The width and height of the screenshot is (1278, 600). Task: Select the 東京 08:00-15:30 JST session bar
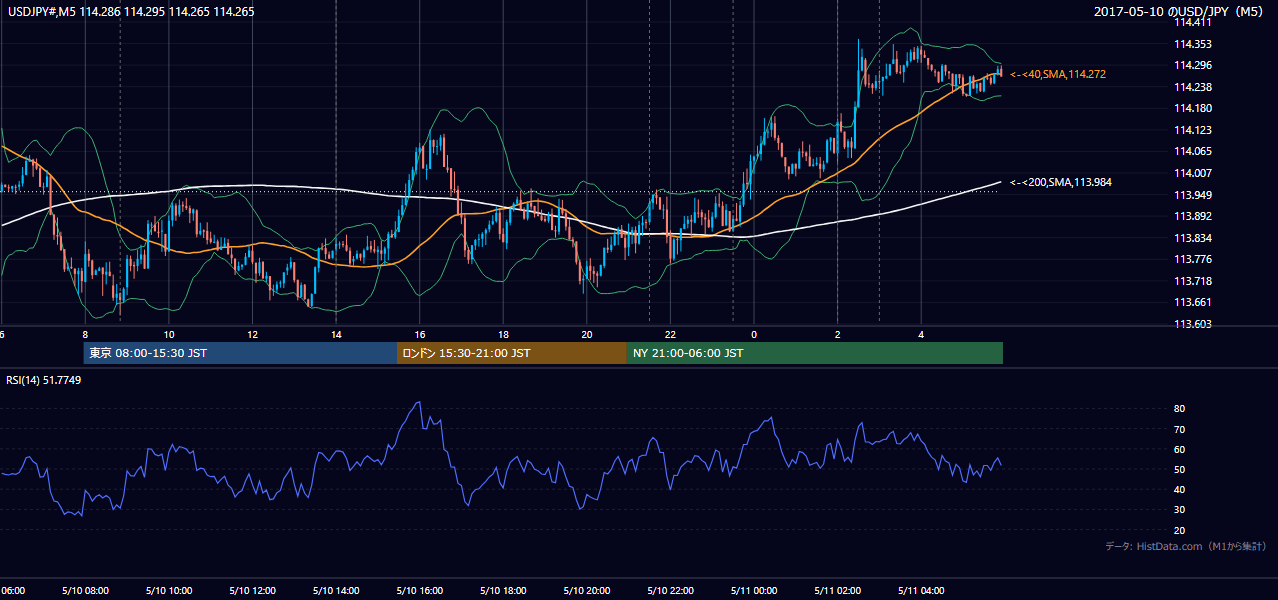tap(240, 353)
